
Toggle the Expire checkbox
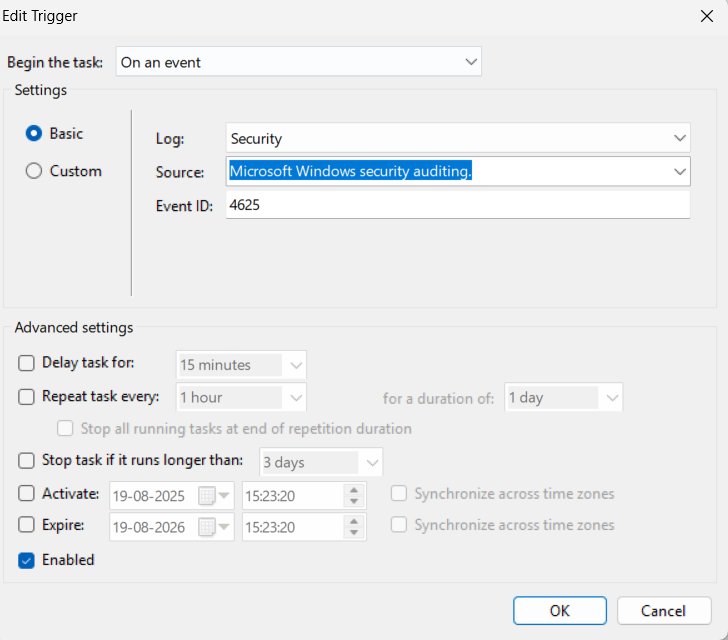point(27,525)
